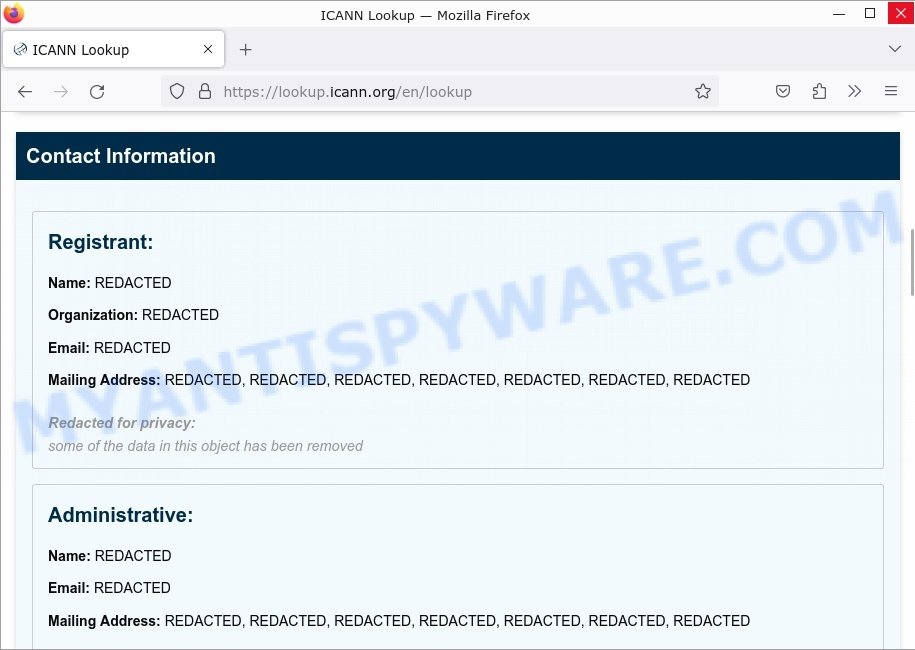The image size is (915, 650).
Task: View site security via padlock icon
Action: coord(205,91)
